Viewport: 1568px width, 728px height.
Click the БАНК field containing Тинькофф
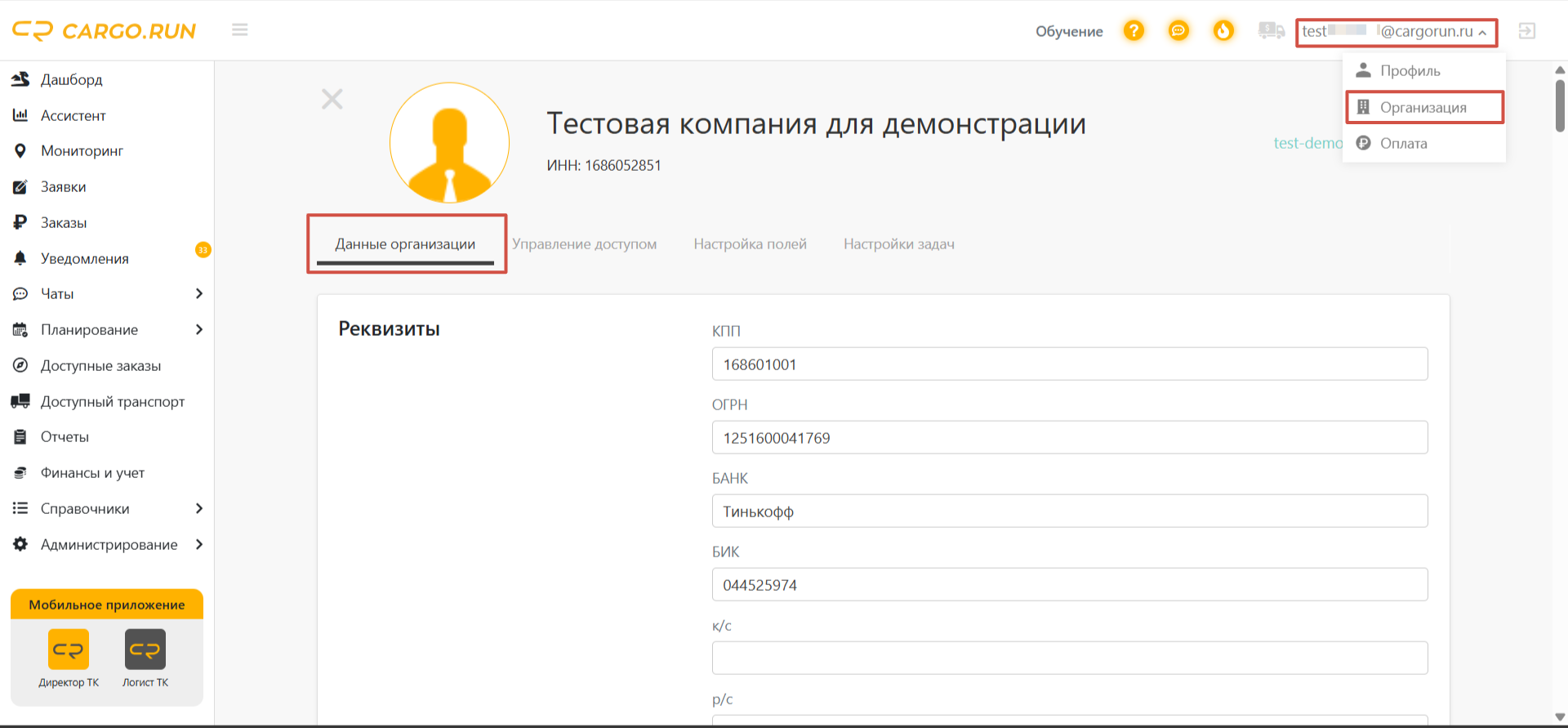pos(1070,511)
